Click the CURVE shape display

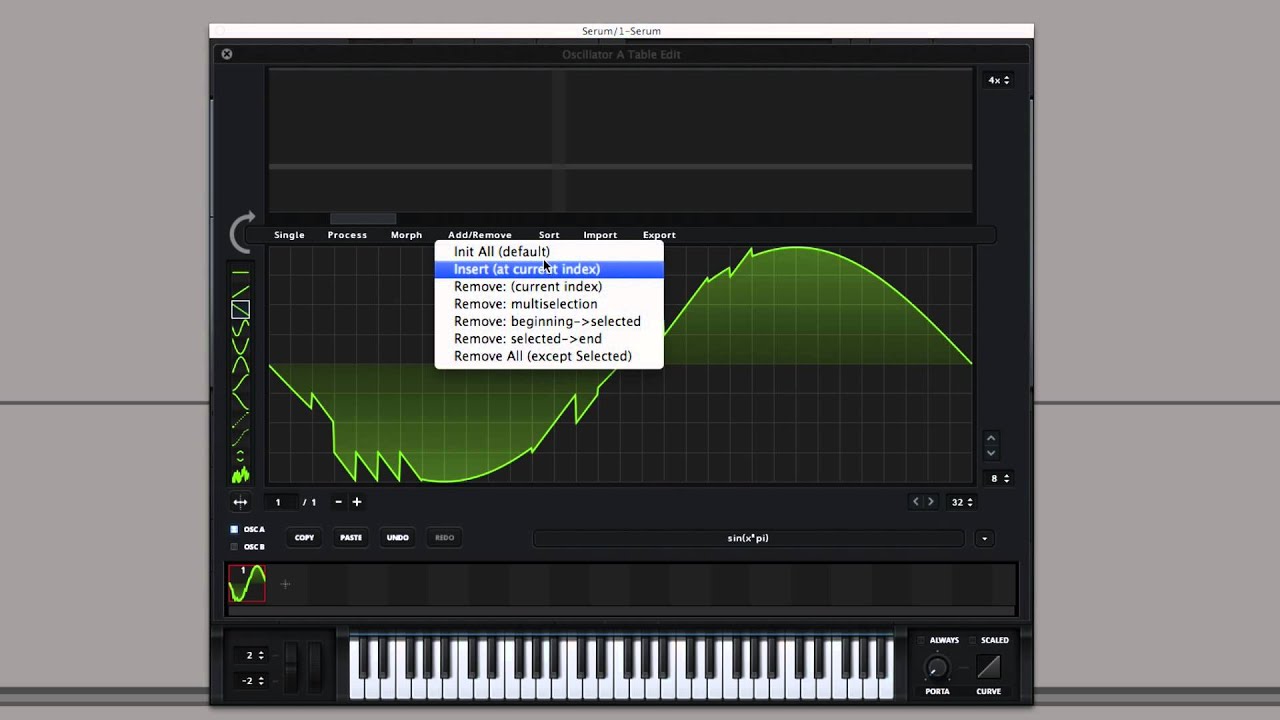click(988, 666)
